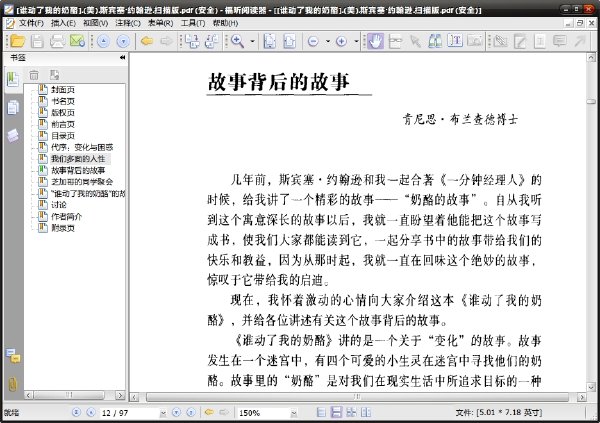
Task: Select the Text Select tool
Action: click(455, 41)
